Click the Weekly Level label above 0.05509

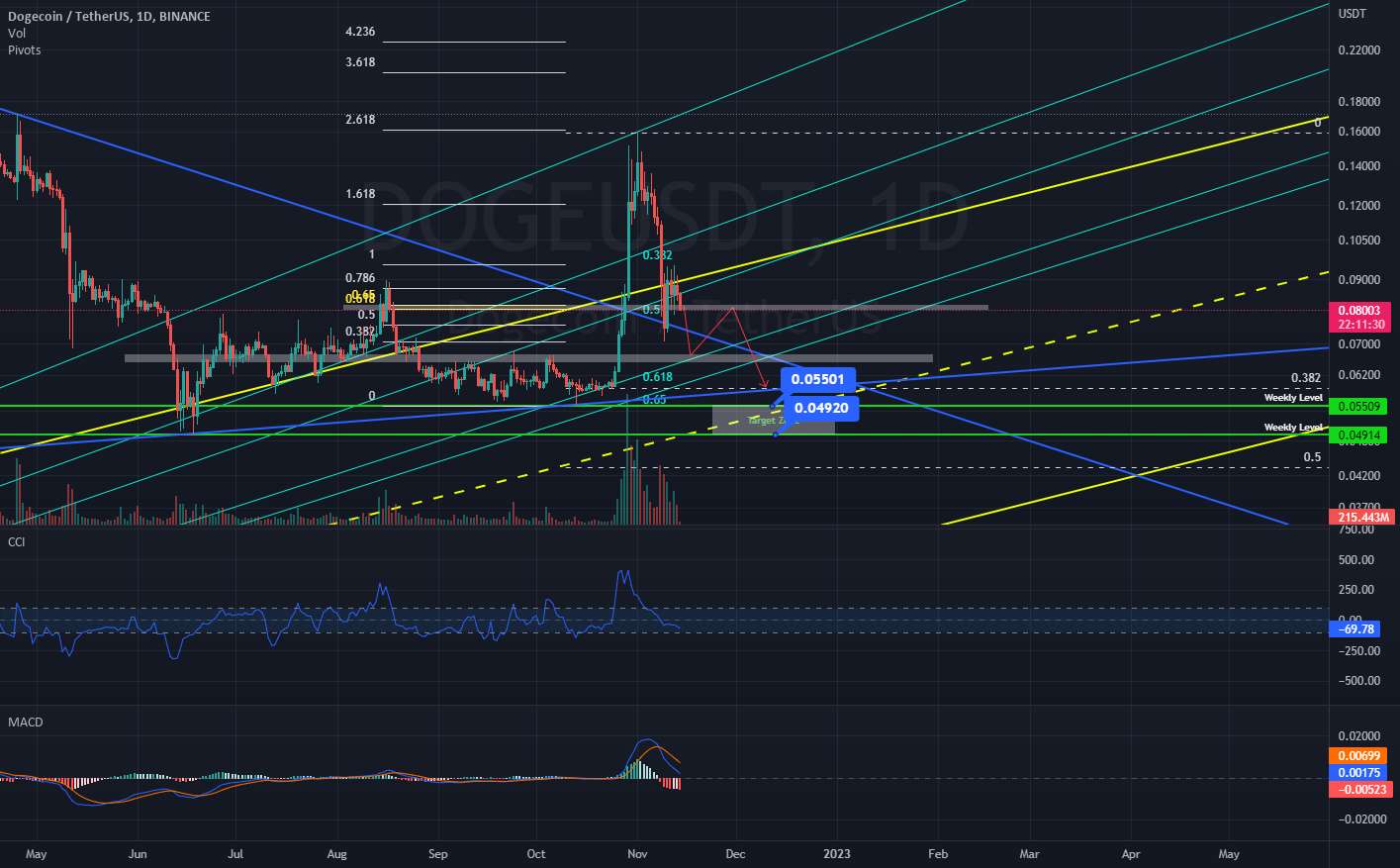(x=1293, y=398)
